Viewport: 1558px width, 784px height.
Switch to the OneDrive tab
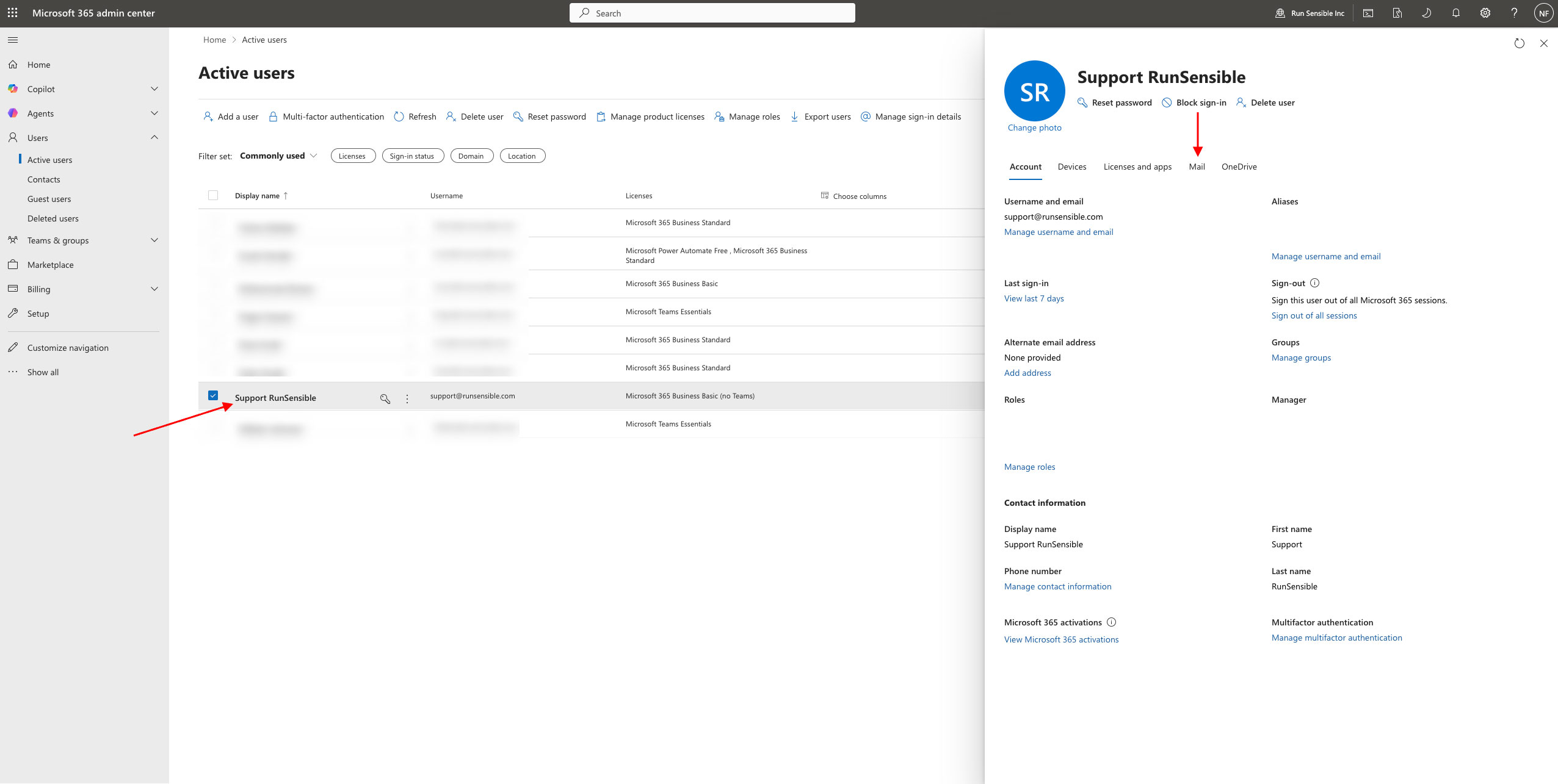point(1239,167)
